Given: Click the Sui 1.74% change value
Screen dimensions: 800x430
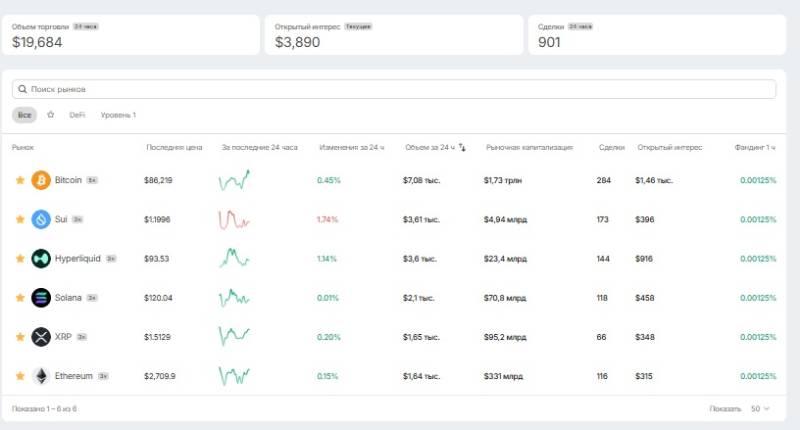Looking at the screenshot, I should [328, 219].
